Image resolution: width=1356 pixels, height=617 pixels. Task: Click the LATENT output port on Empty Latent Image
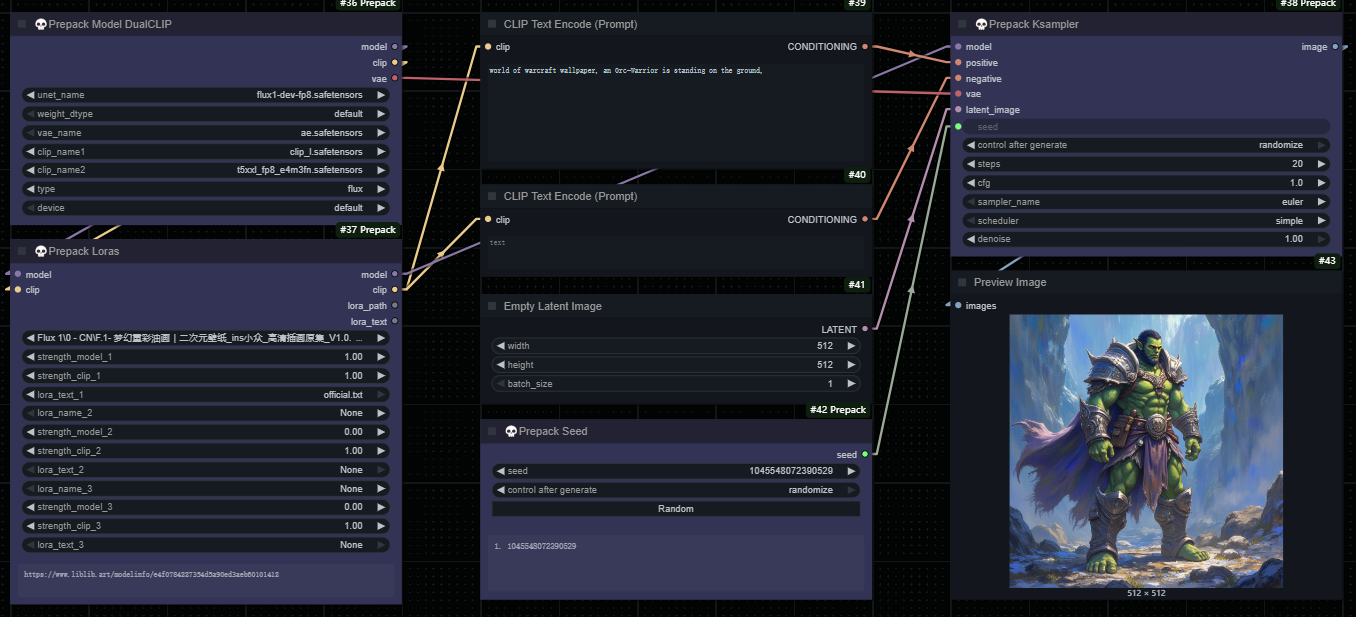pos(865,329)
